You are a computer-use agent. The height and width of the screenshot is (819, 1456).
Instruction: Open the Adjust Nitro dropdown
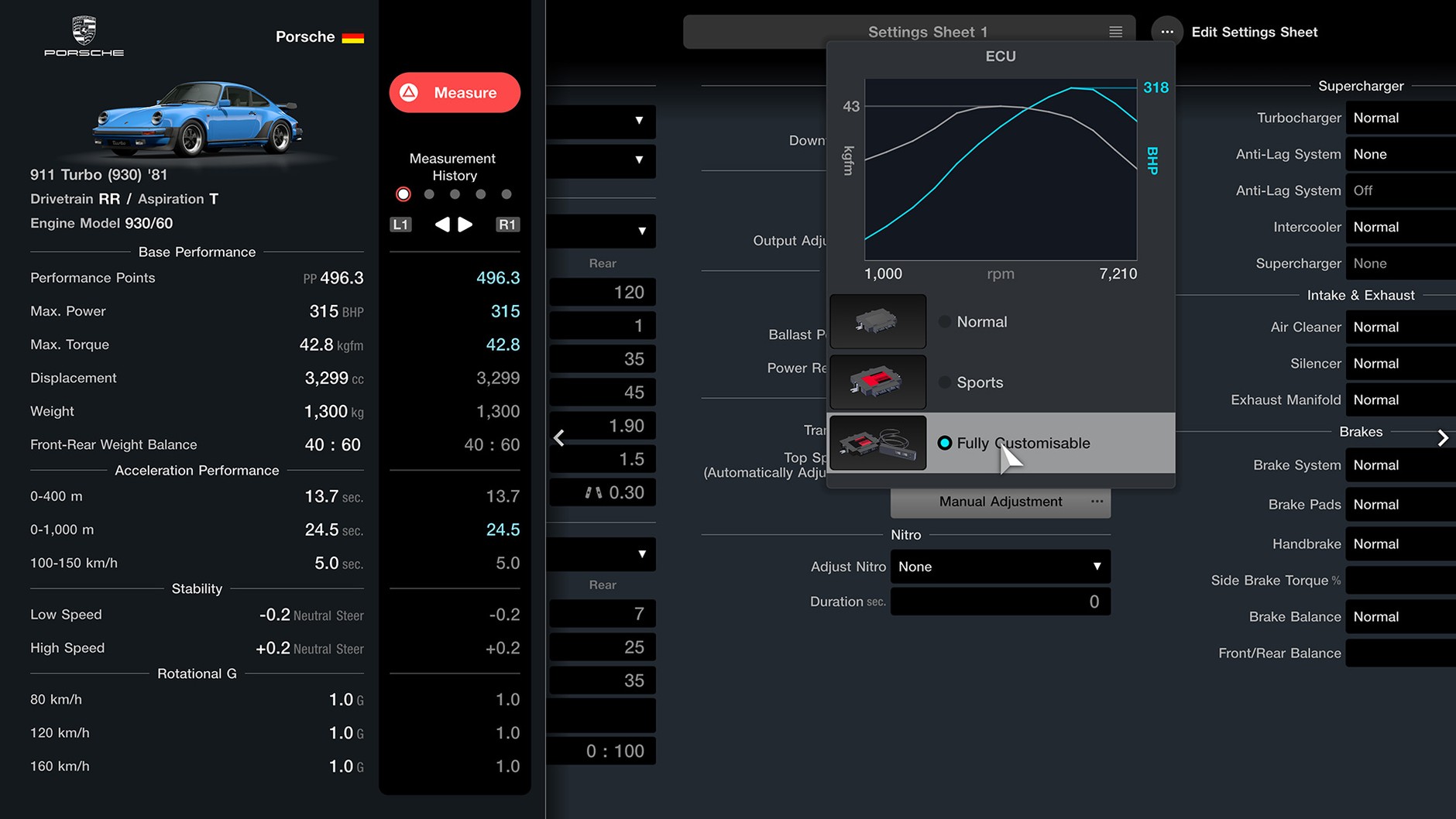[1000, 567]
